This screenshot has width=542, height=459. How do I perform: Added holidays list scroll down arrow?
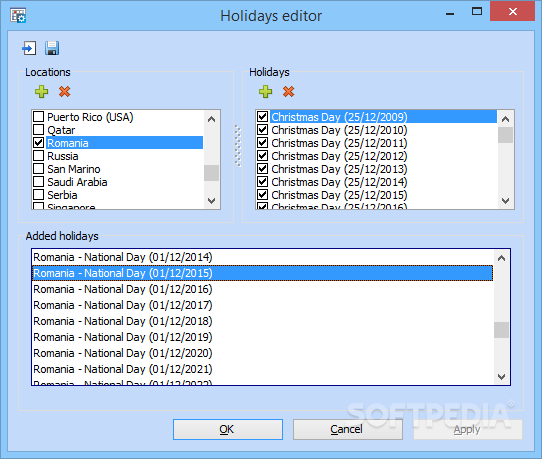click(x=502, y=376)
